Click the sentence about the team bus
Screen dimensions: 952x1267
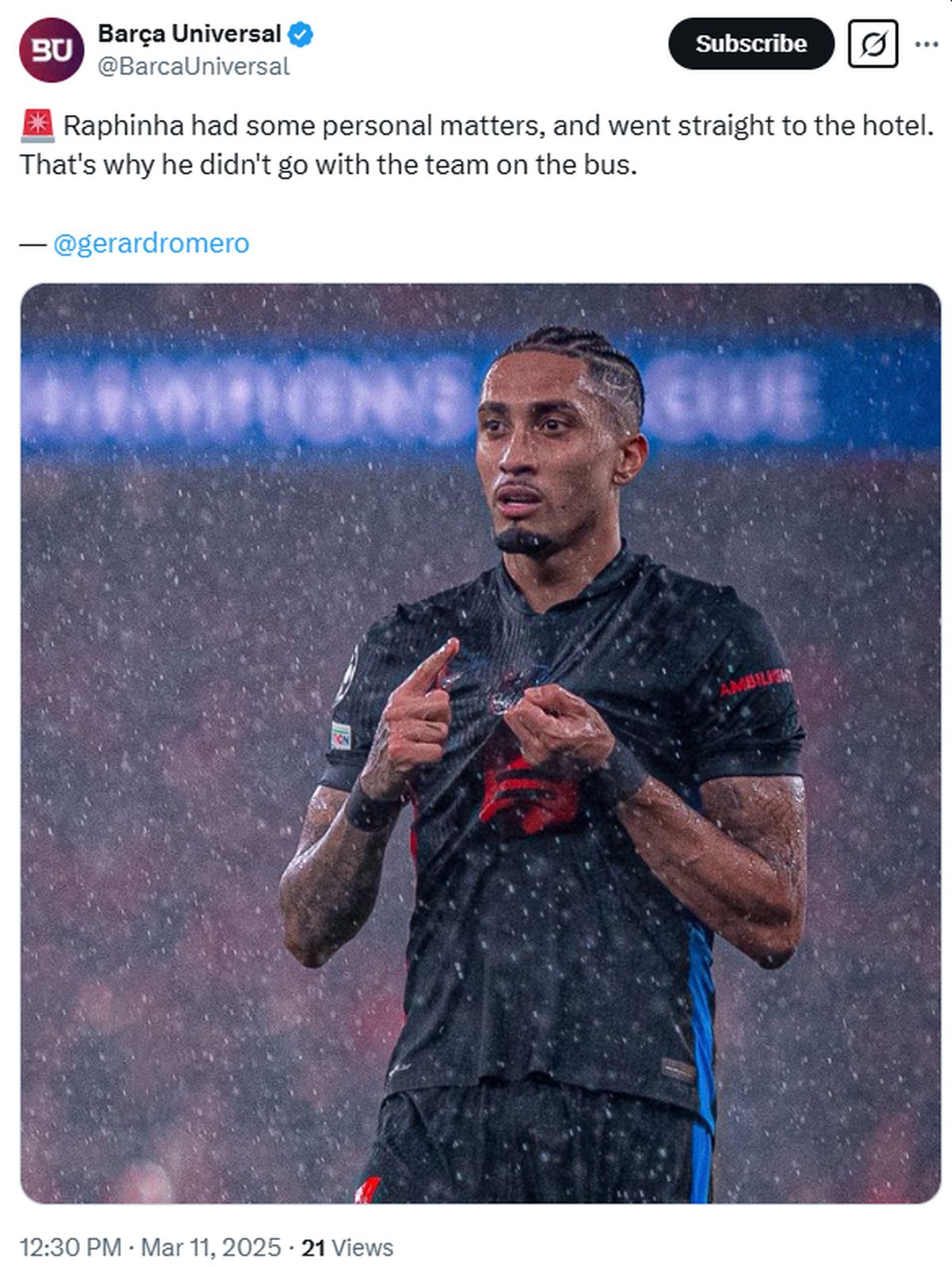click(x=328, y=164)
